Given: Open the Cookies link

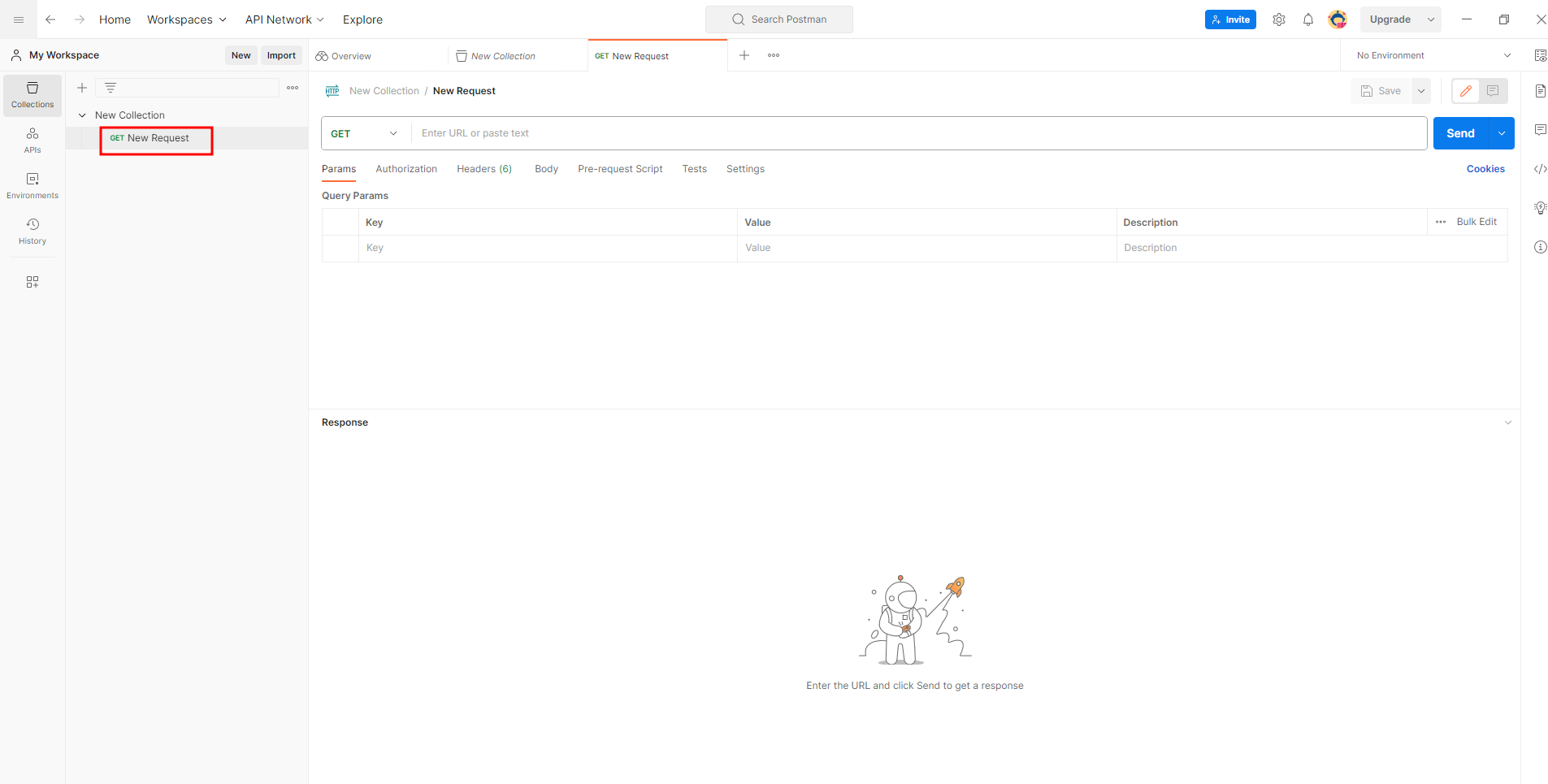Looking at the screenshot, I should (1485, 169).
